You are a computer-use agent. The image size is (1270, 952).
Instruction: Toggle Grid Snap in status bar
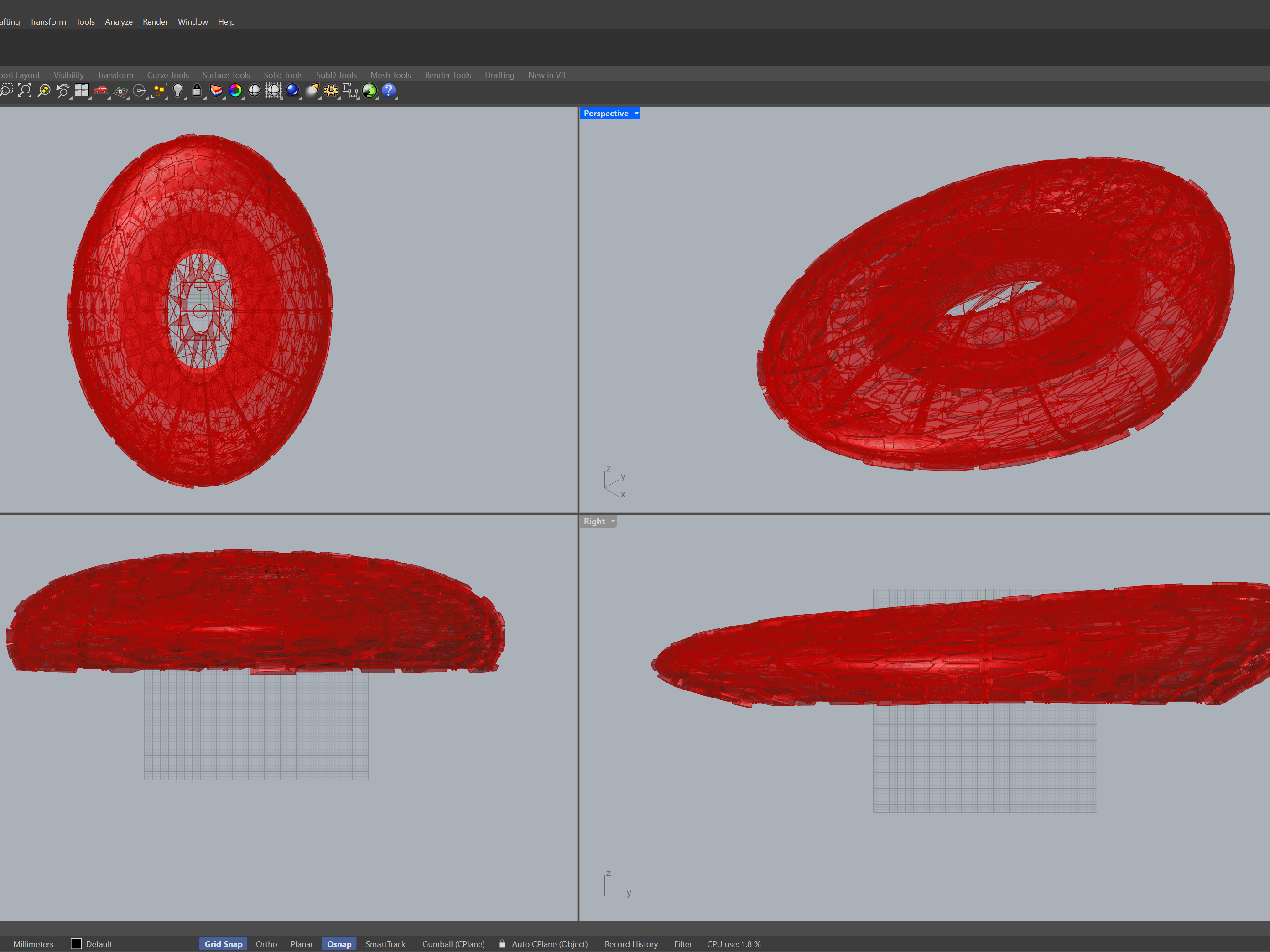pos(224,944)
